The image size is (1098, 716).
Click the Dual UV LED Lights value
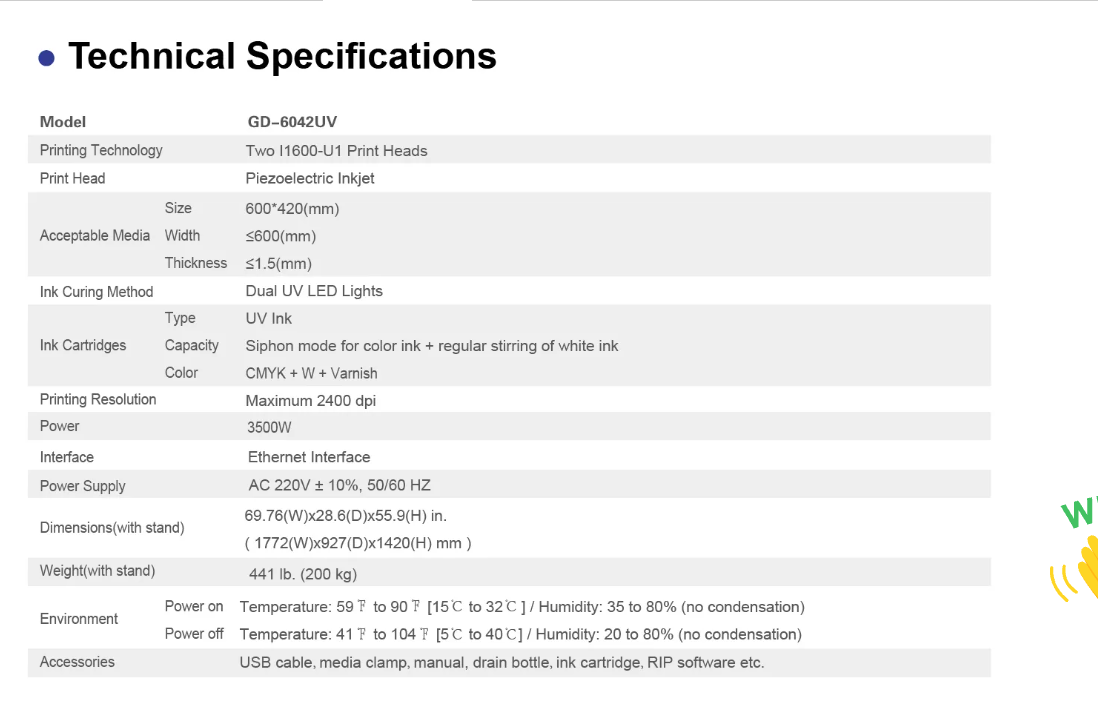314,291
